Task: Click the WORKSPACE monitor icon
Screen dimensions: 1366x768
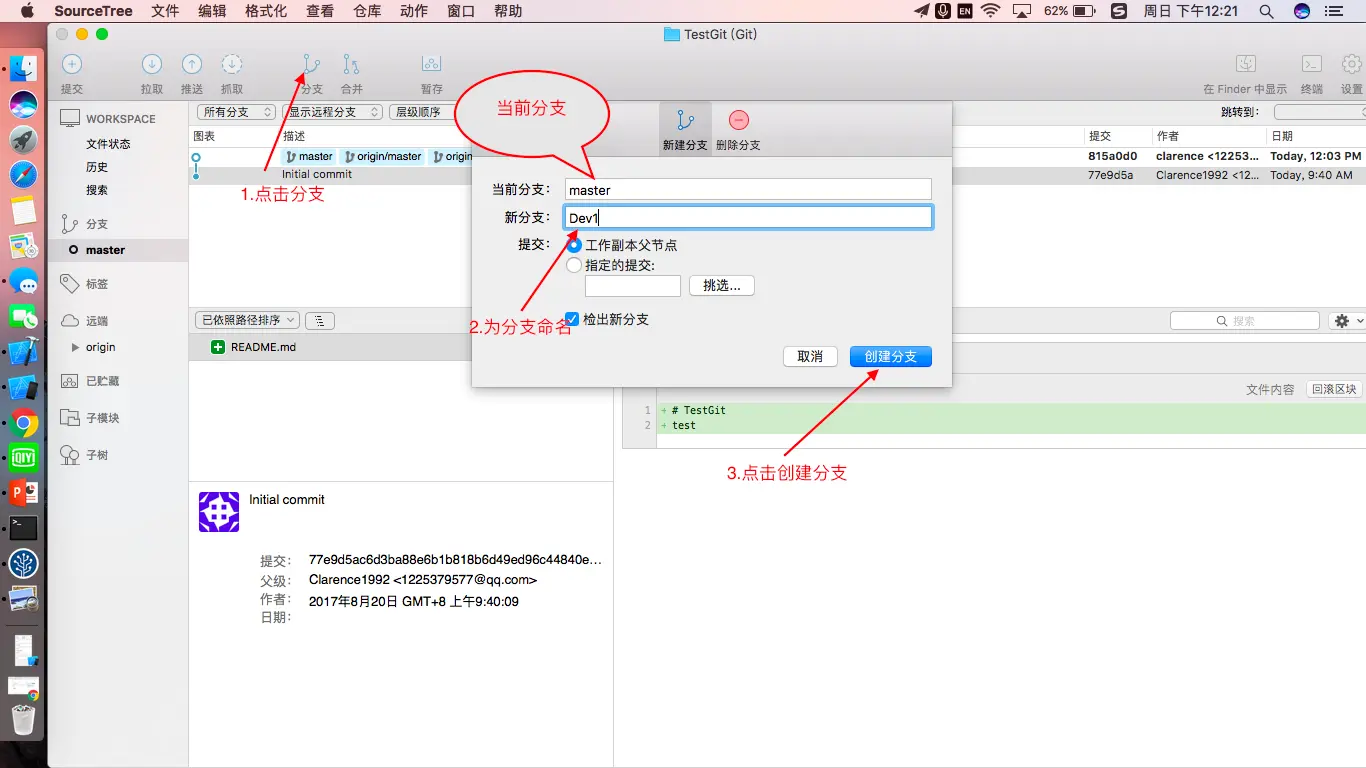Action: [x=69, y=118]
